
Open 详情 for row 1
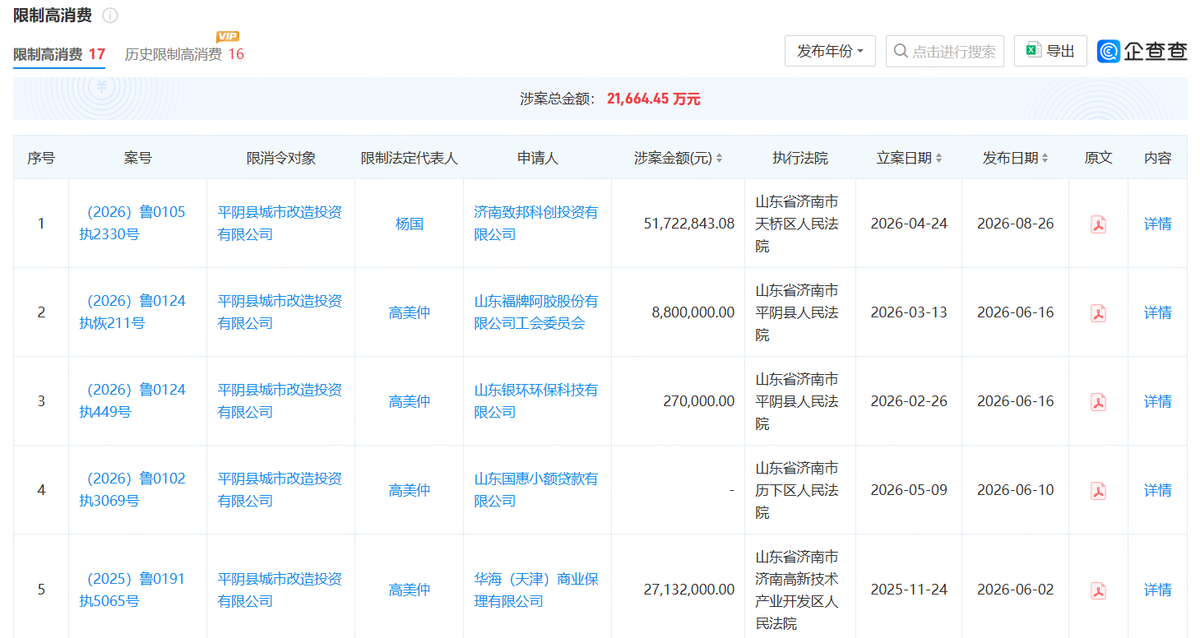pyautogui.click(x=1158, y=224)
